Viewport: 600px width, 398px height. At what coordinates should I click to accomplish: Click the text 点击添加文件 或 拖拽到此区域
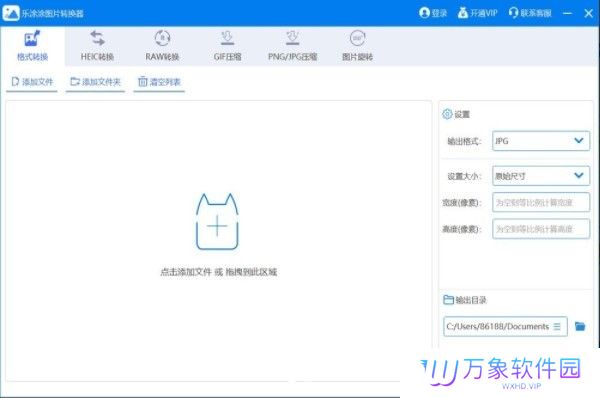coord(218,272)
